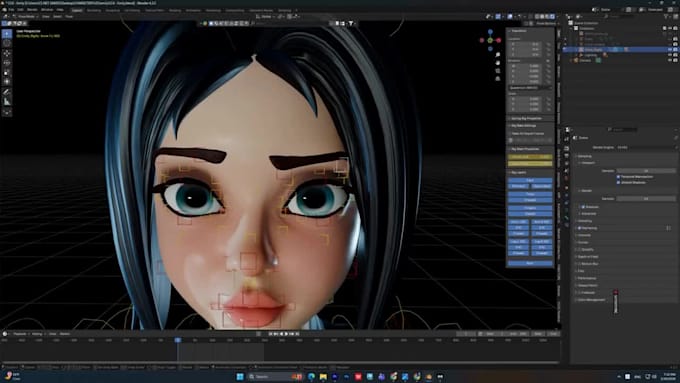Hide the selected rig row in outliner viewport
Image resolution: width=680 pixels, height=383 pixels.
[670, 49]
